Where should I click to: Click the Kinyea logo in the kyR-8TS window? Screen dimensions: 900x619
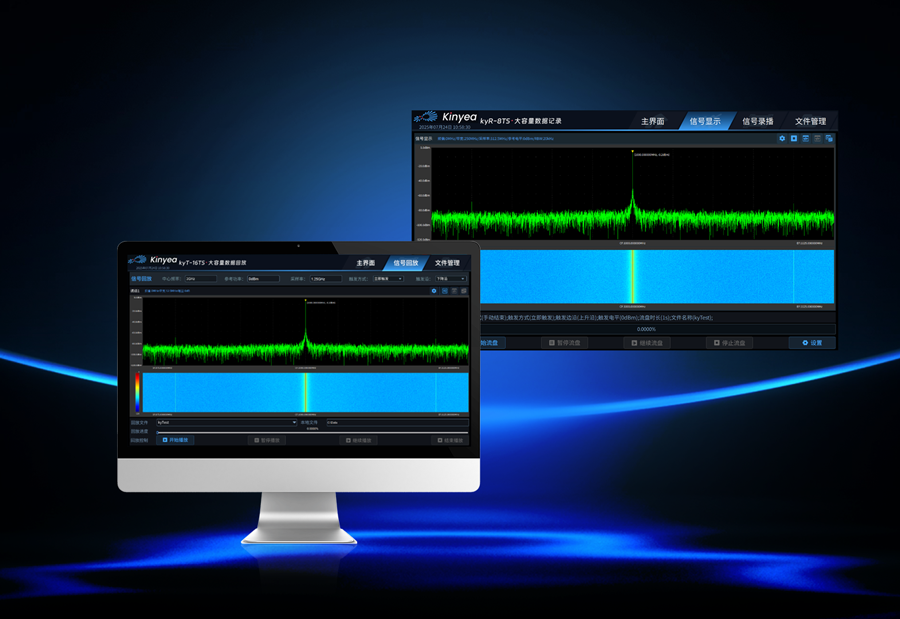pyautogui.click(x=446, y=118)
